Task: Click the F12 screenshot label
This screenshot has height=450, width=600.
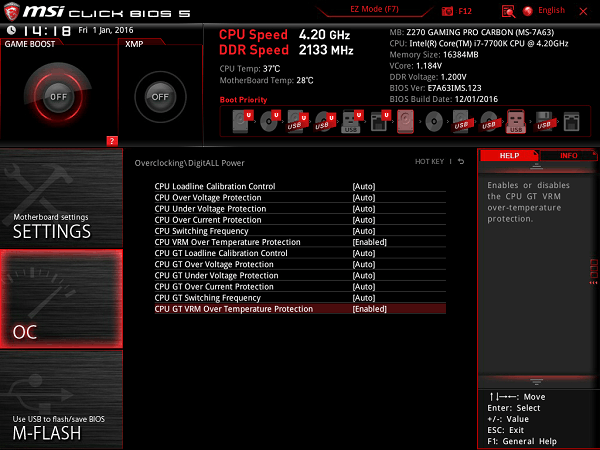Action: [465, 11]
